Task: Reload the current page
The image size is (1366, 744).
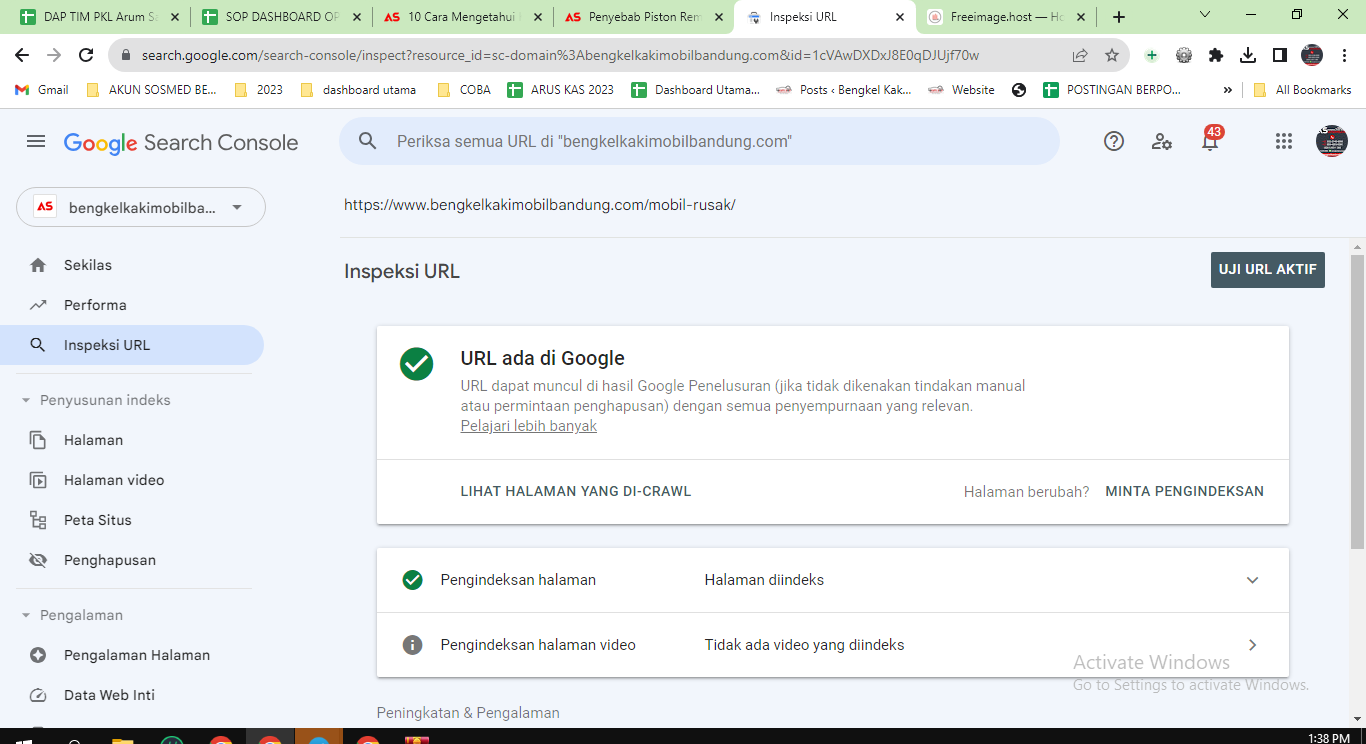Action: coord(86,56)
